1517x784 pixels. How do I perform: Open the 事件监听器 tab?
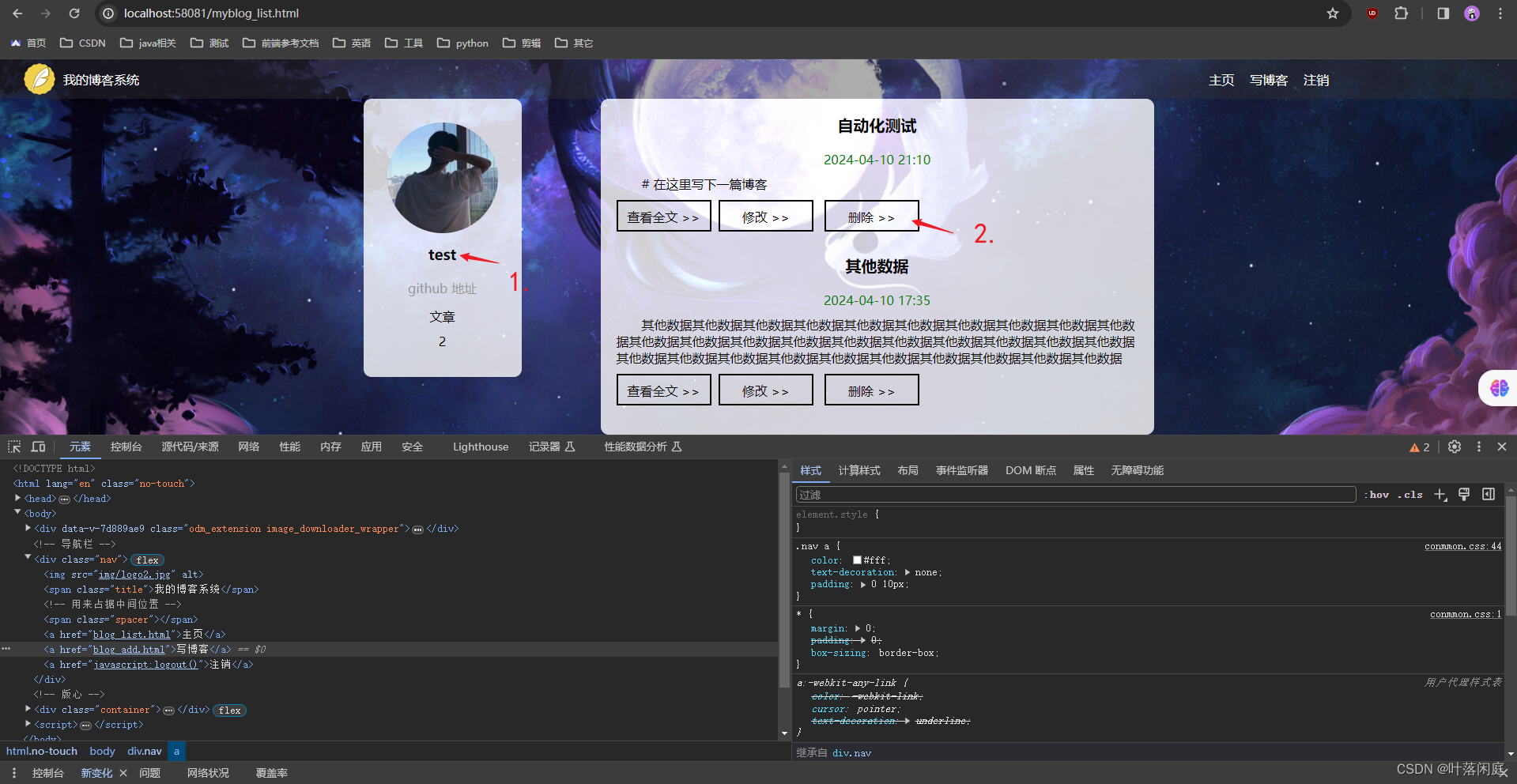click(x=962, y=470)
